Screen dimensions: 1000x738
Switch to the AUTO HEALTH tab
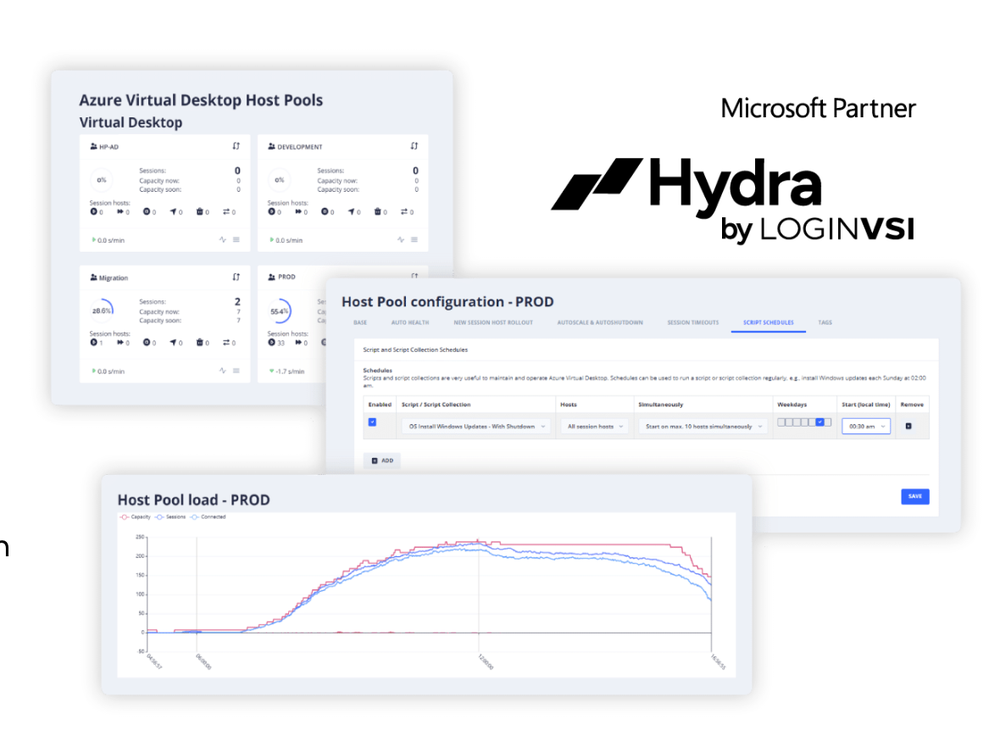[x=410, y=322]
